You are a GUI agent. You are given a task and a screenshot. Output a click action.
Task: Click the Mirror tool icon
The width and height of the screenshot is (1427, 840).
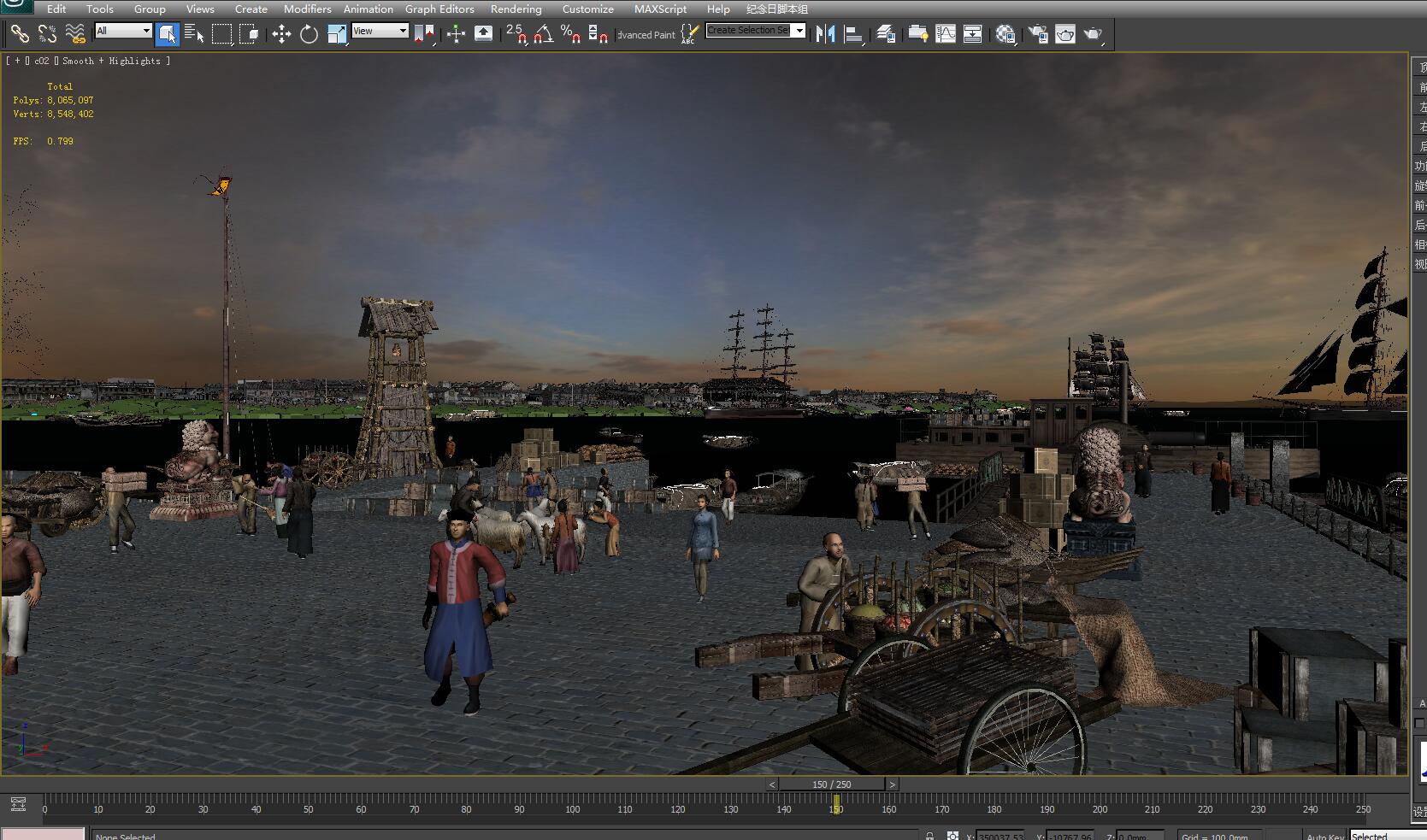point(825,34)
